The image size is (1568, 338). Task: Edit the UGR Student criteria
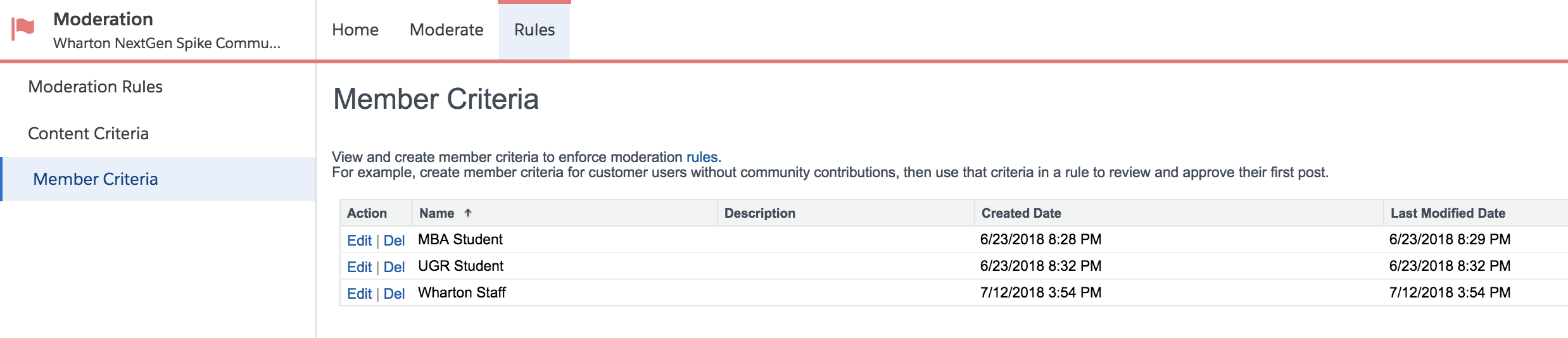(359, 267)
